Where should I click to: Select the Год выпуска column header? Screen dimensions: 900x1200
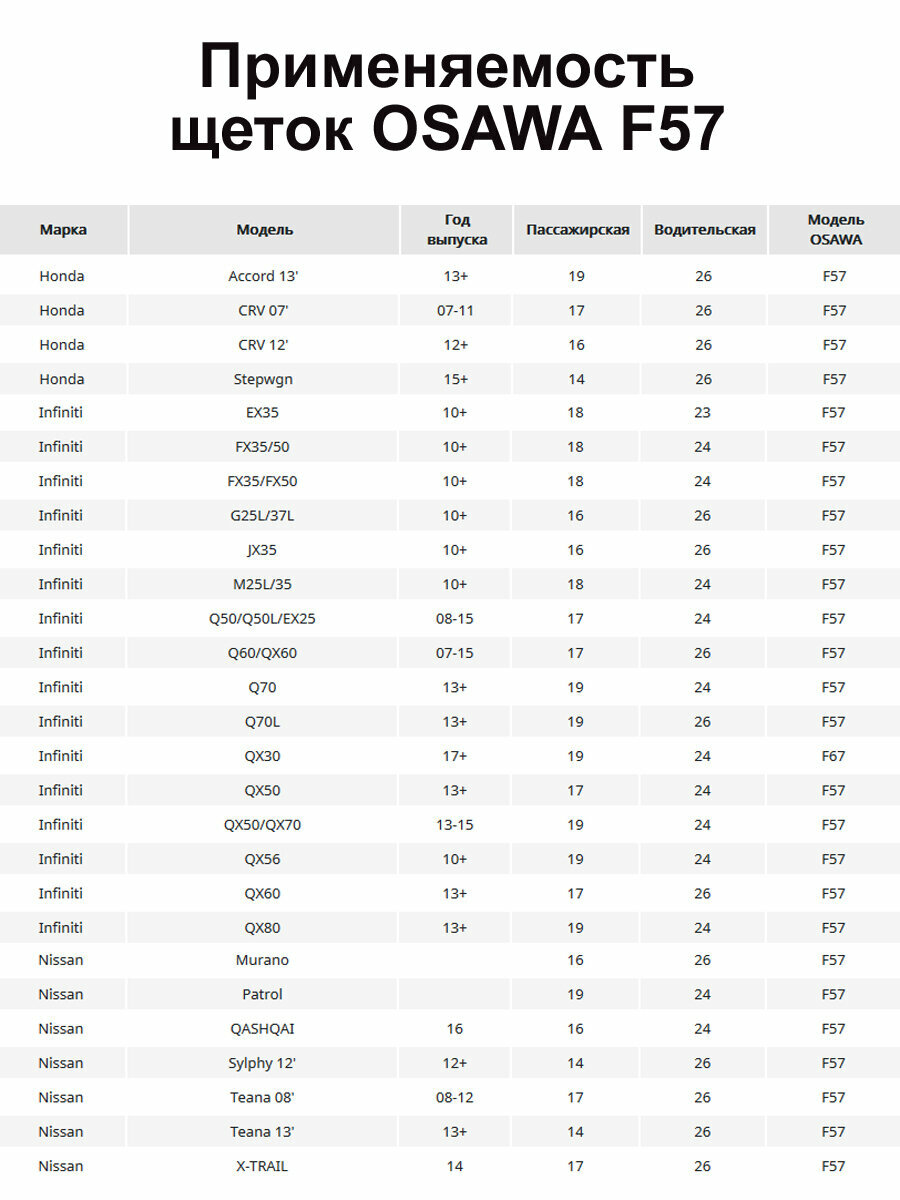tap(457, 230)
